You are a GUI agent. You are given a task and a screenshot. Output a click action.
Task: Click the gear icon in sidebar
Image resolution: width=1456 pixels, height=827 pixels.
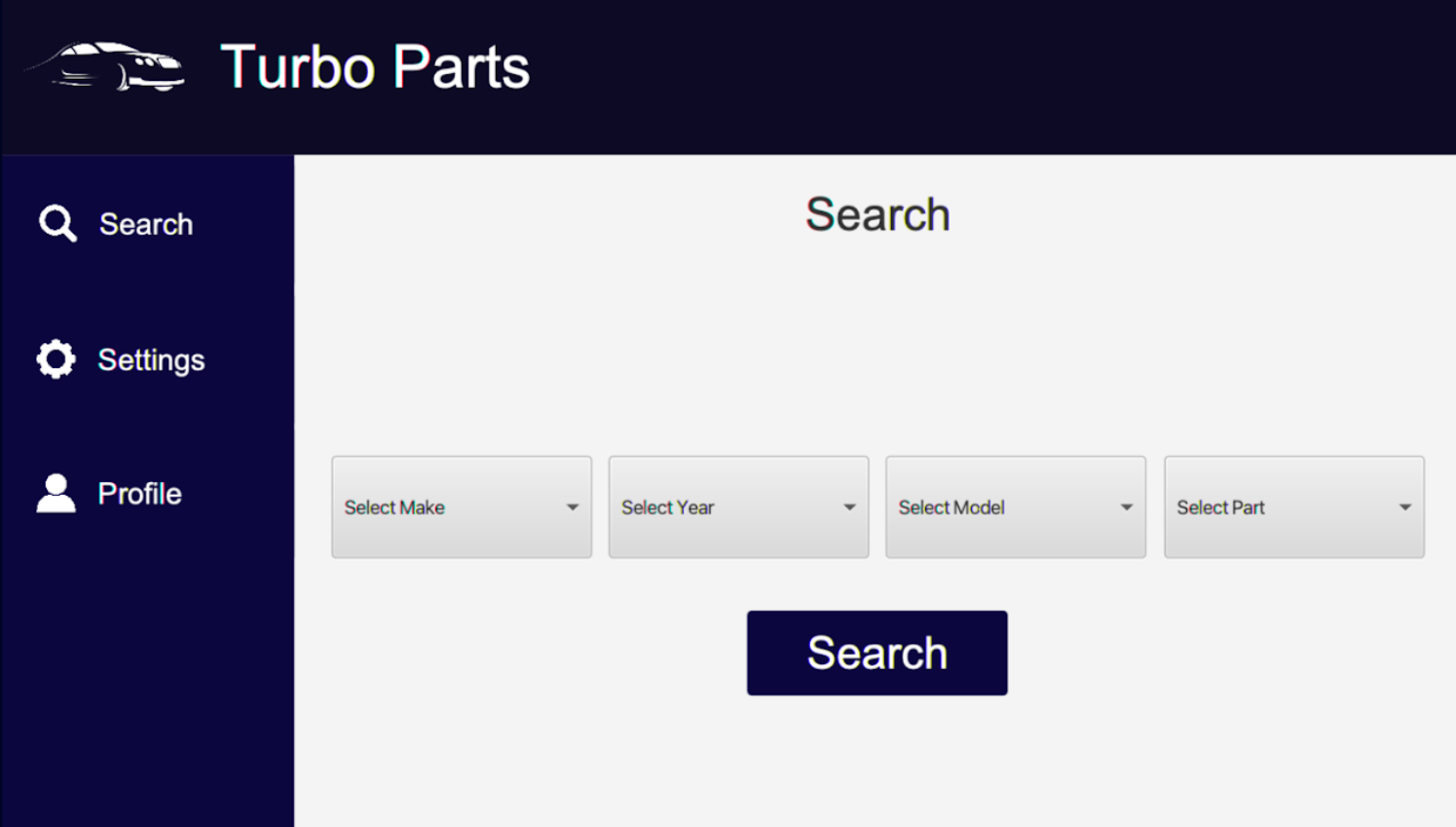[56, 359]
